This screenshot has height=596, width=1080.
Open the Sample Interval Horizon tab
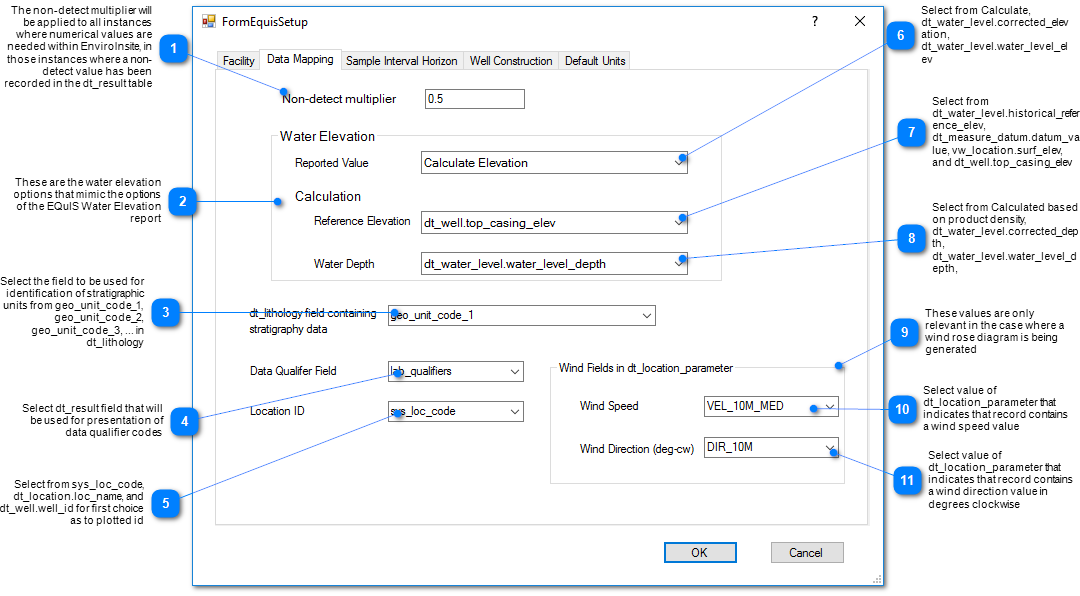(x=401, y=61)
